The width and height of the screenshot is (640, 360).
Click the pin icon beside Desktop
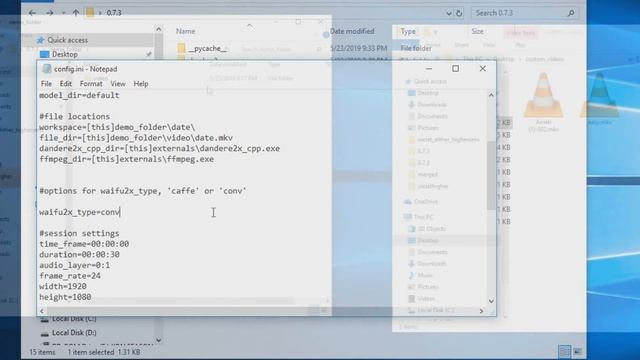149,54
